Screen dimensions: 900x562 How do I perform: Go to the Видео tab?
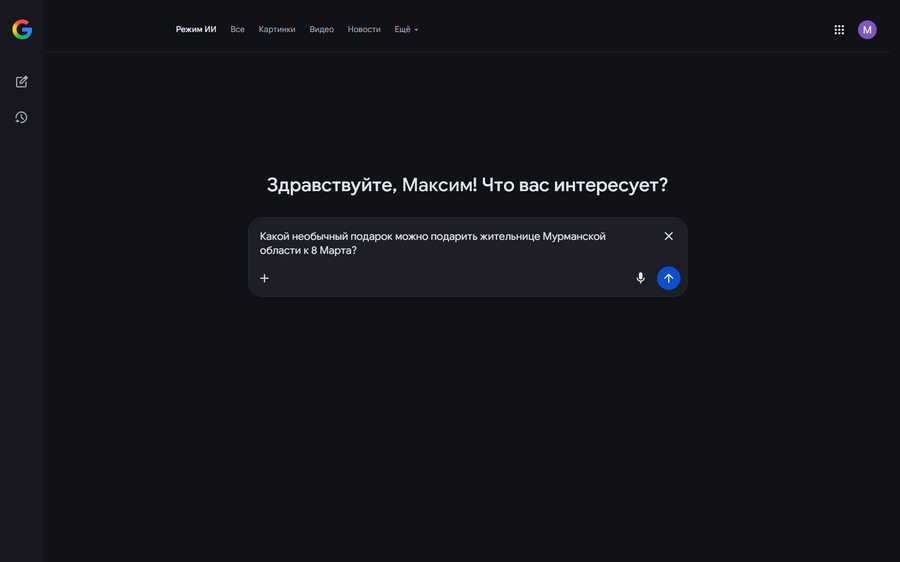(322, 30)
